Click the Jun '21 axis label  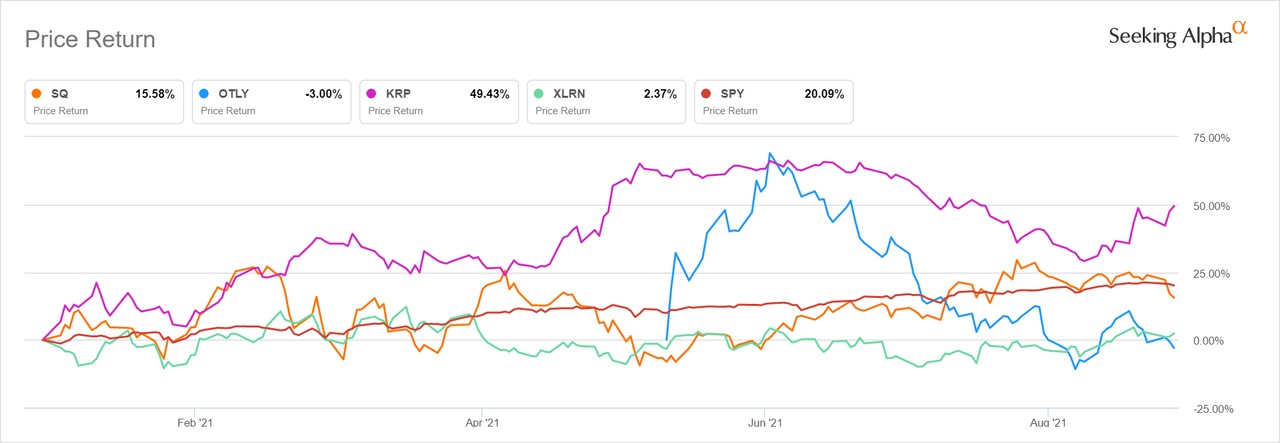point(764,423)
